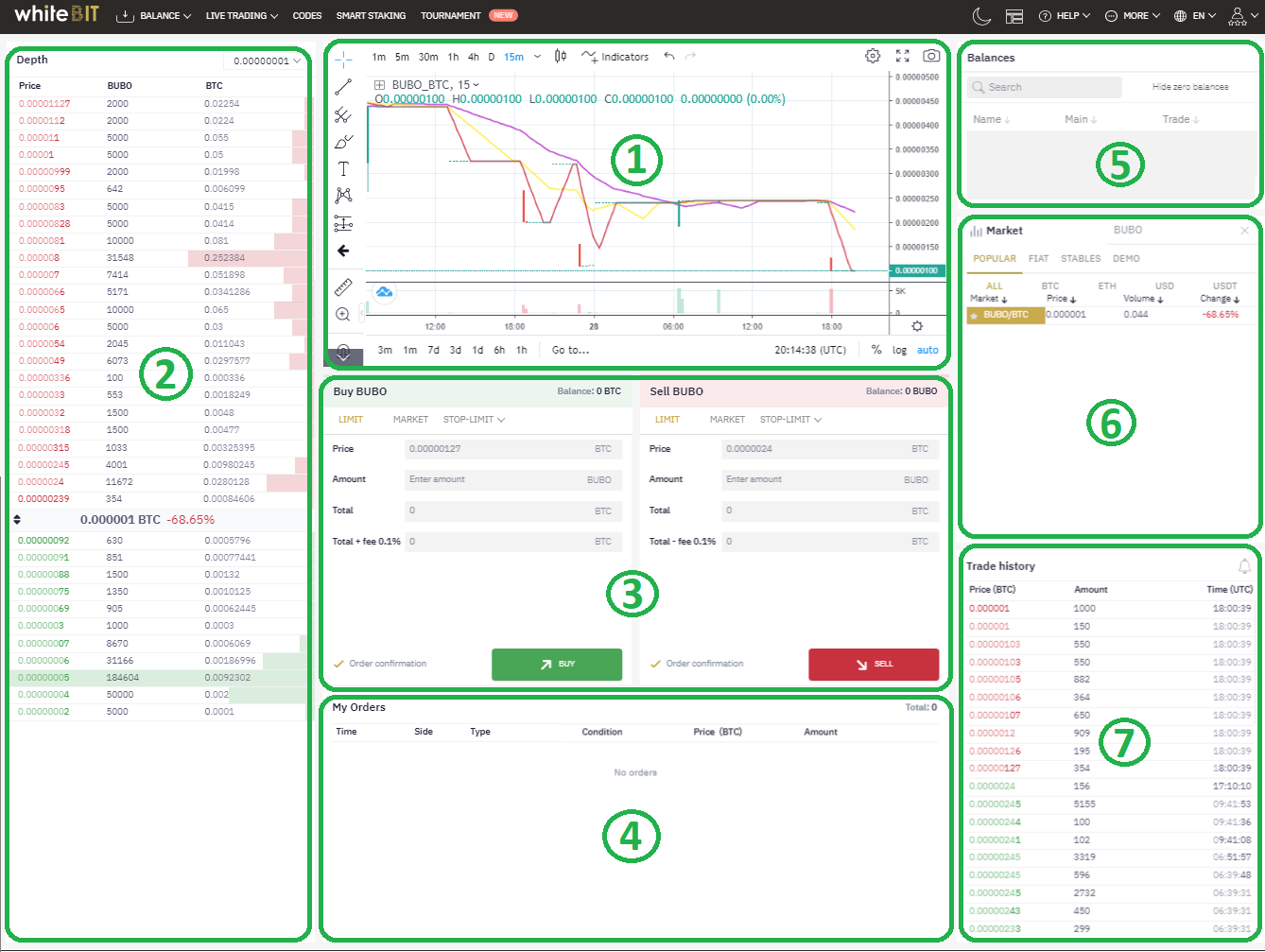Open LIVE TRADING dropdown menu
The width and height of the screenshot is (1265, 952).
coord(242,16)
